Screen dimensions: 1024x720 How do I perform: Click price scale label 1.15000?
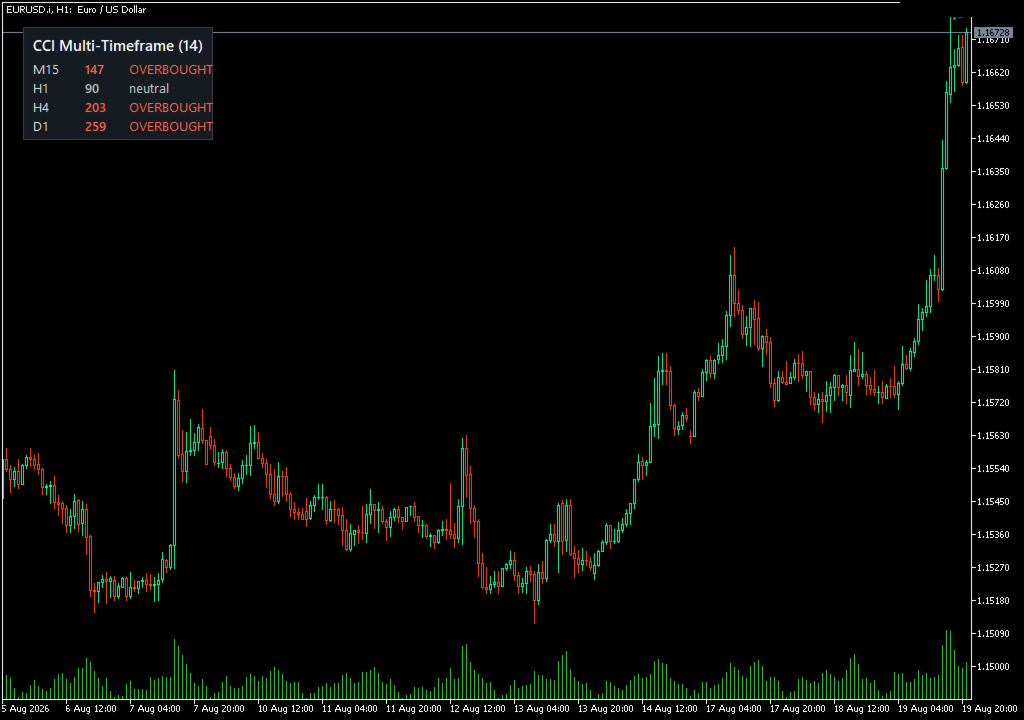993,666
